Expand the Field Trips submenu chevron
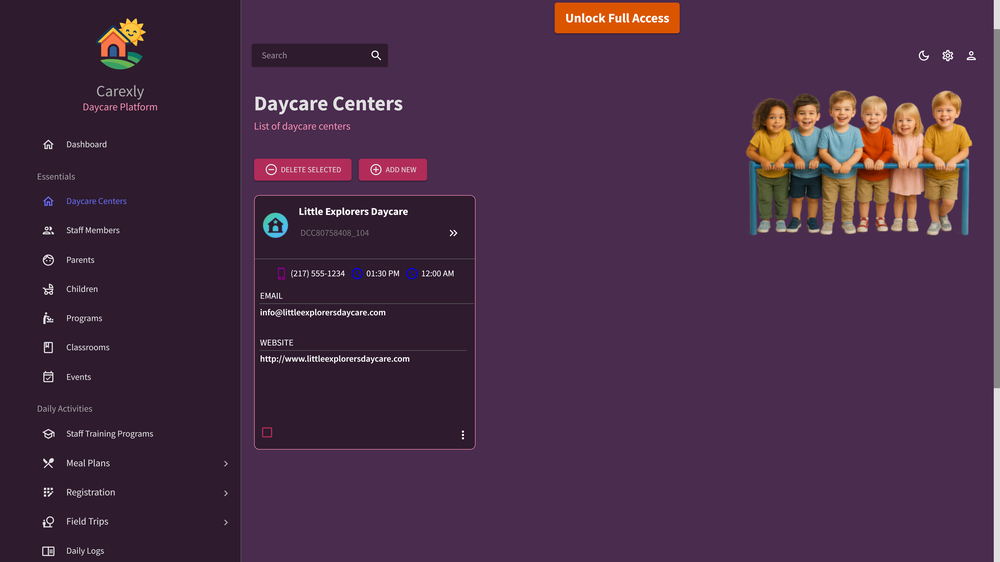The height and width of the screenshot is (562, 1000). [x=226, y=522]
